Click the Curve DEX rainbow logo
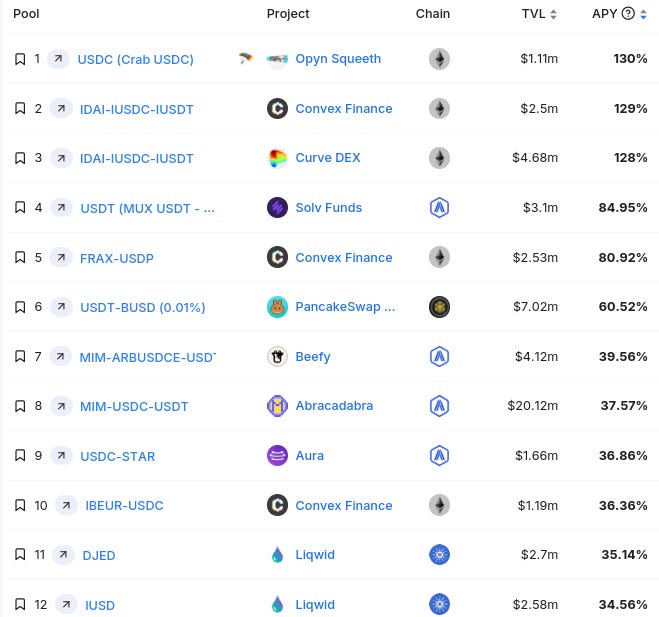 pyautogui.click(x=277, y=158)
